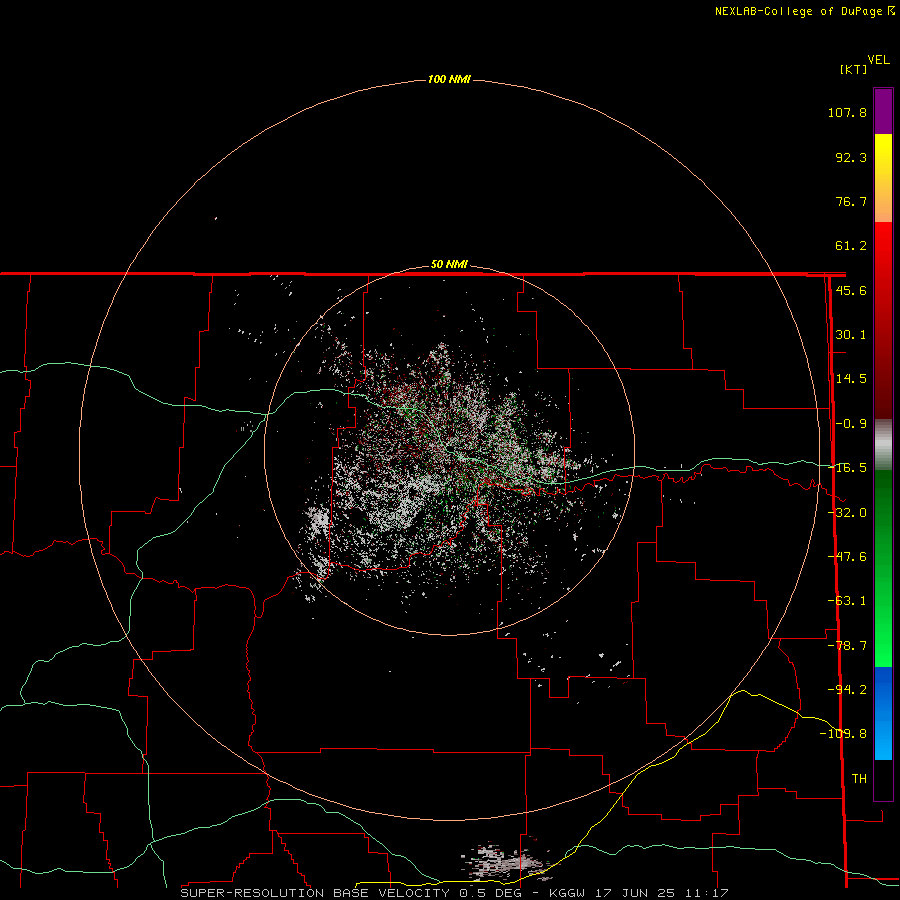
Task: Click the -109.8 velocity scale value
Action: pos(844,734)
